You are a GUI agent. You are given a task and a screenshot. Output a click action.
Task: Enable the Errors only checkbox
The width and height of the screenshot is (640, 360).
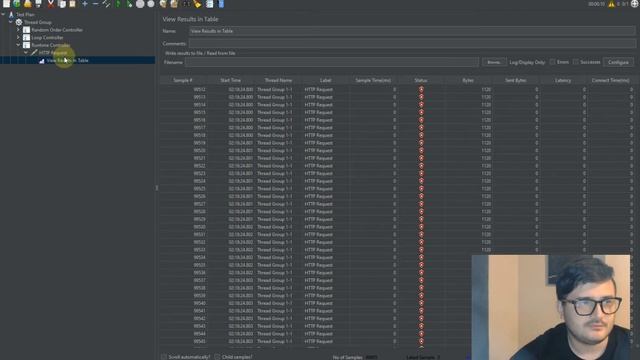[x=552, y=62]
